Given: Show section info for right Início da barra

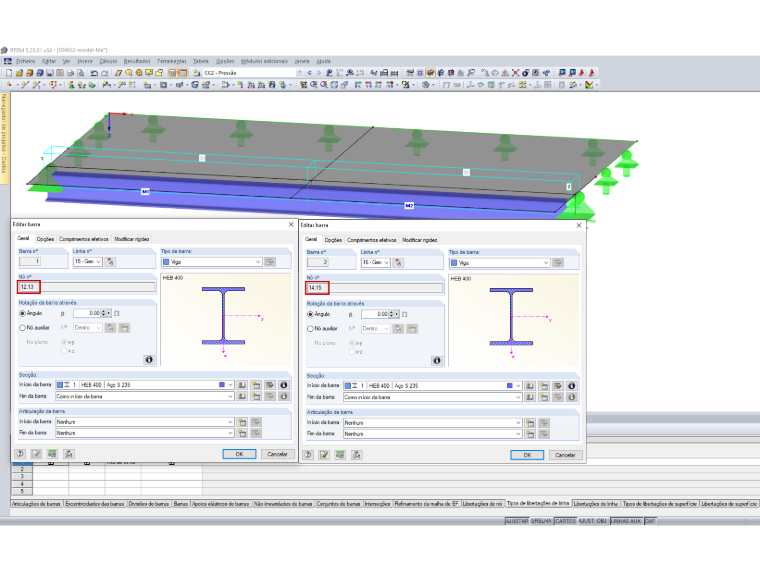Looking at the screenshot, I should pos(571,386).
